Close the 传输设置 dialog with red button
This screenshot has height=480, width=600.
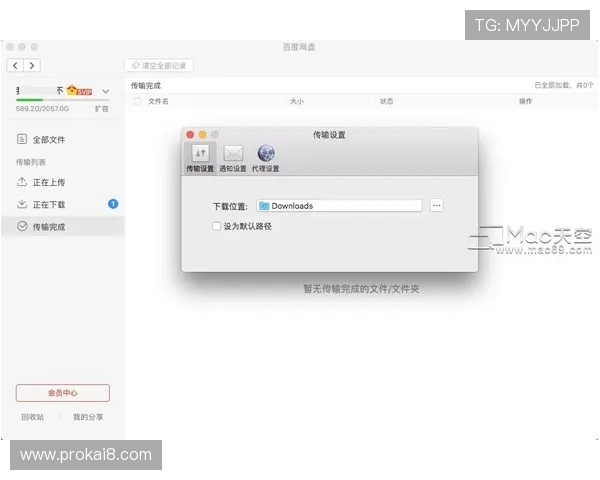tap(190, 135)
